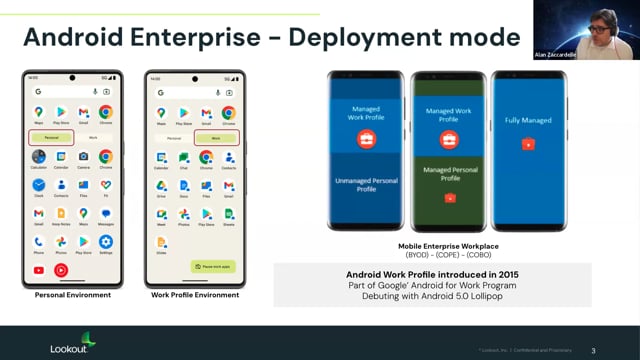
Task: Tap the Google Lens icon on the Work Profile phone
Action: click(x=229, y=93)
